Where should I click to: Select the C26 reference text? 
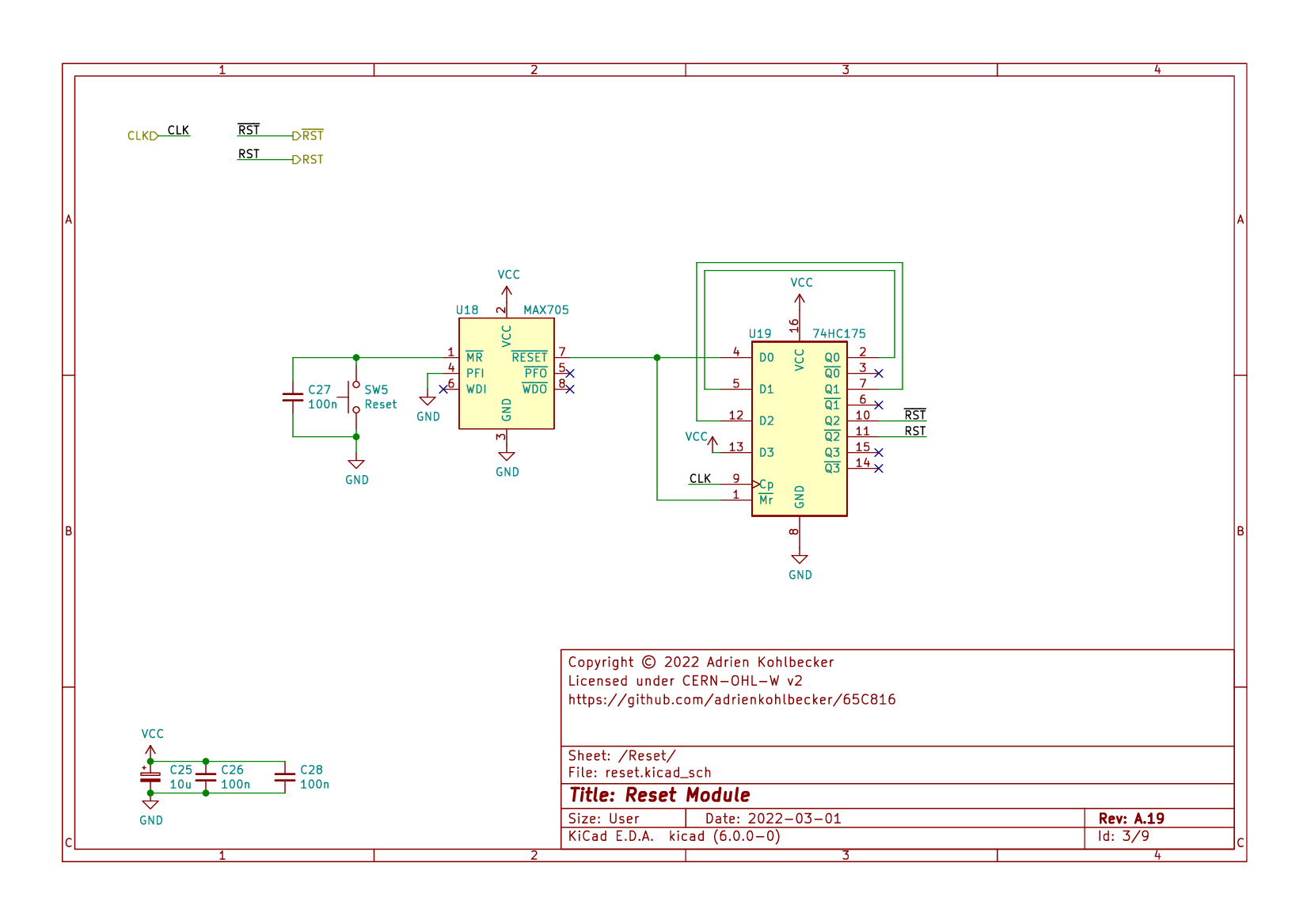(233, 770)
